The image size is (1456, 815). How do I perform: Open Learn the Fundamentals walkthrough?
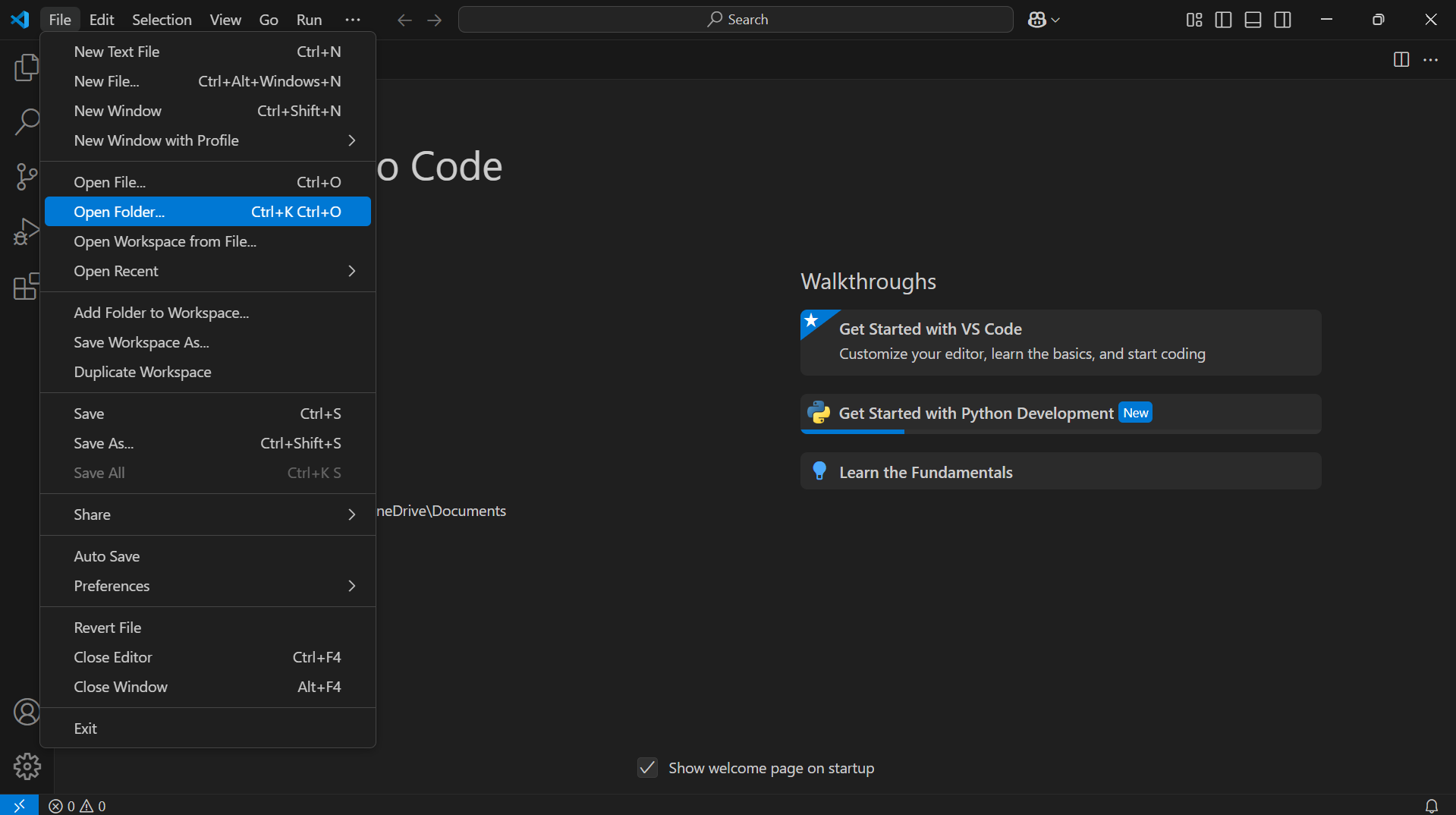1060,471
